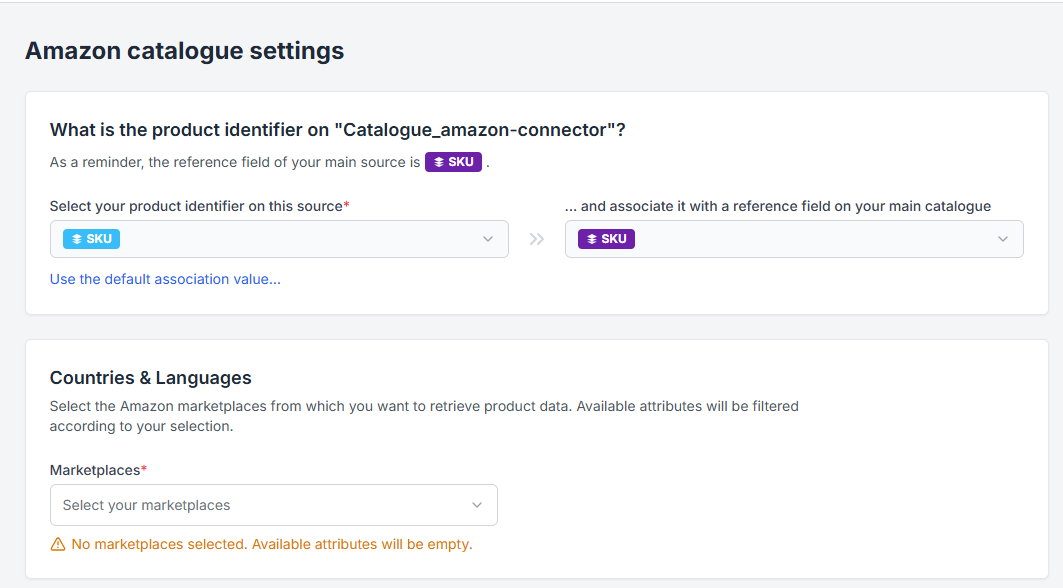The width and height of the screenshot is (1063, 588).
Task: Click the No marketplaces selected warning text
Action: (x=272, y=544)
